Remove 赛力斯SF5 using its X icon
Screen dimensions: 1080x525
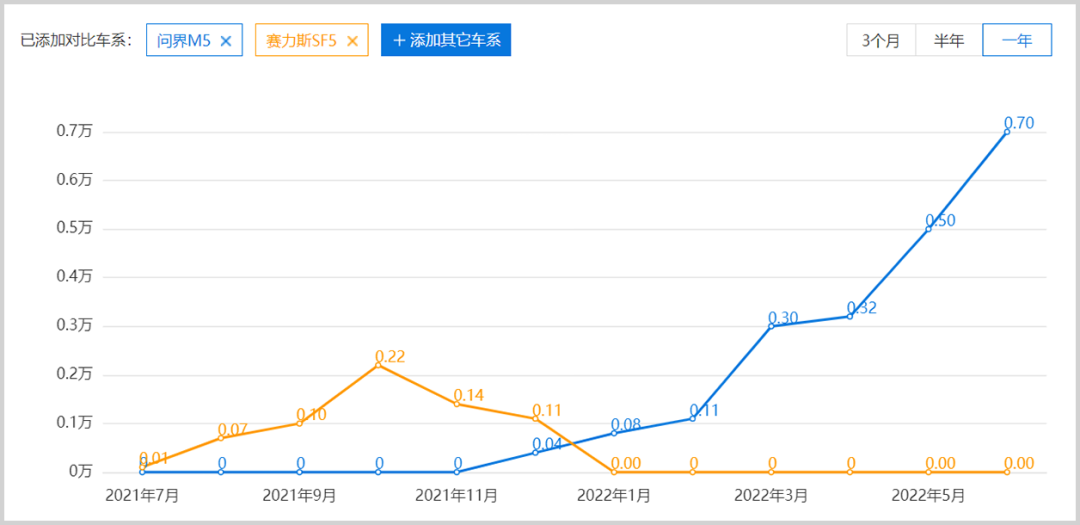[352, 41]
